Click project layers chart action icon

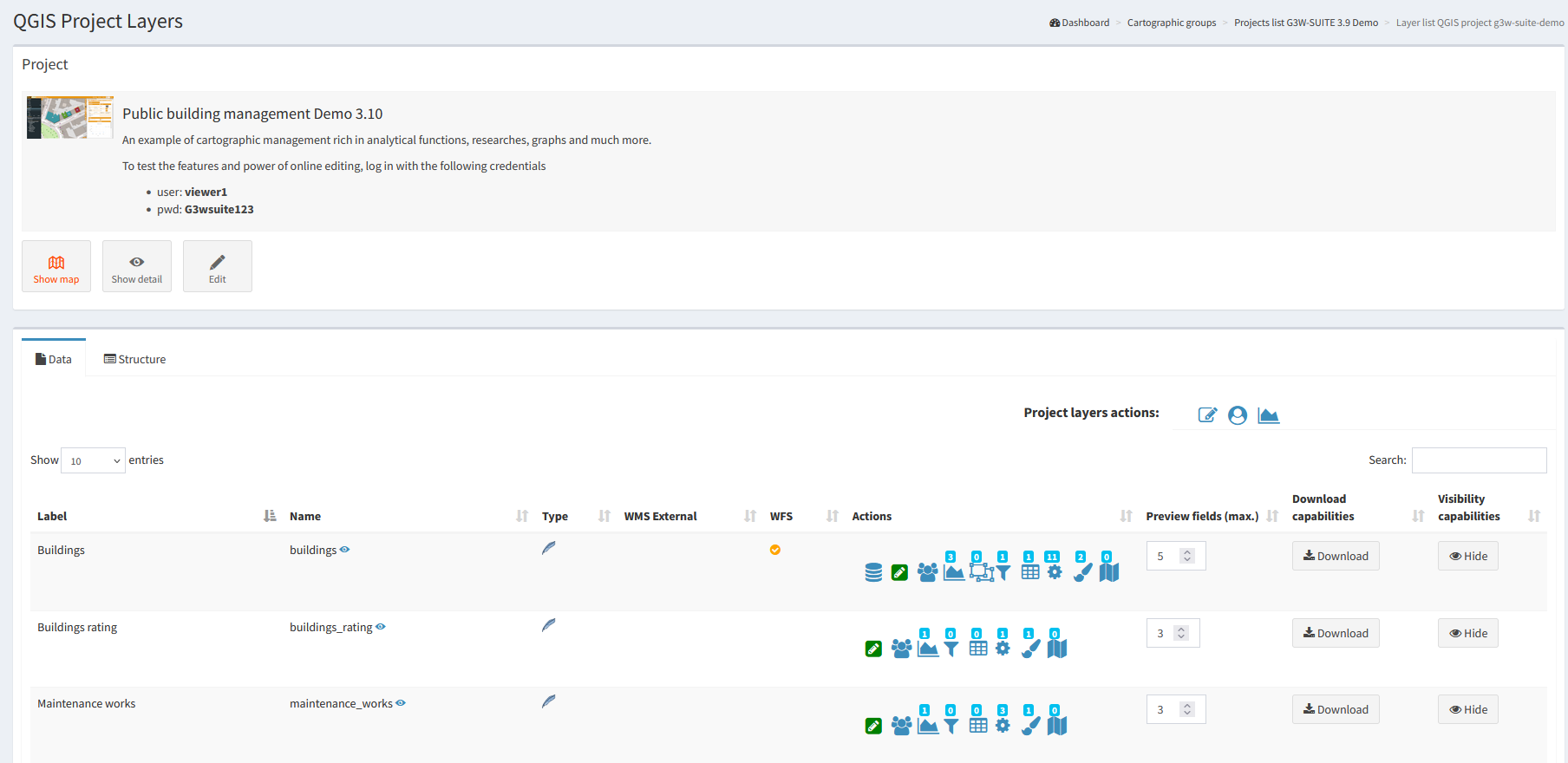pos(1269,415)
